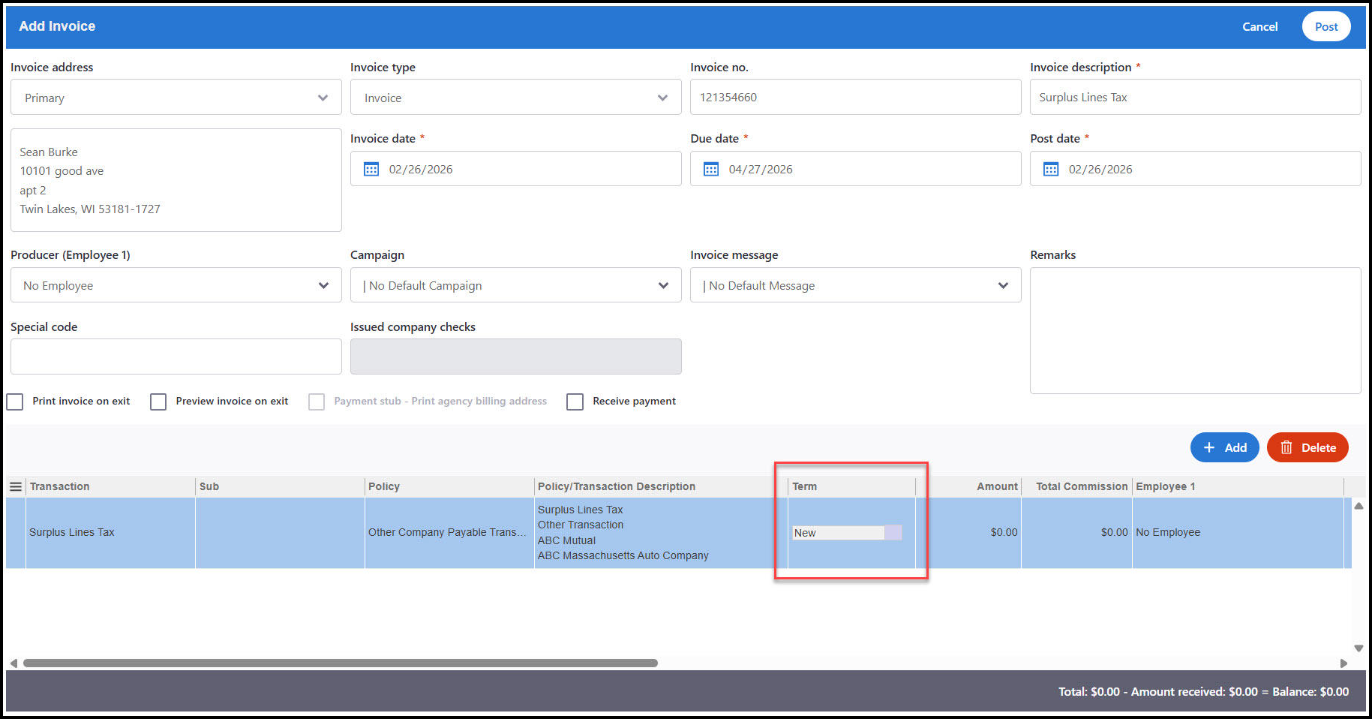Screen dimensions: 1372x719
Task: Click ABC Massachusetts Auto Company description text
Action: point(623,556)
